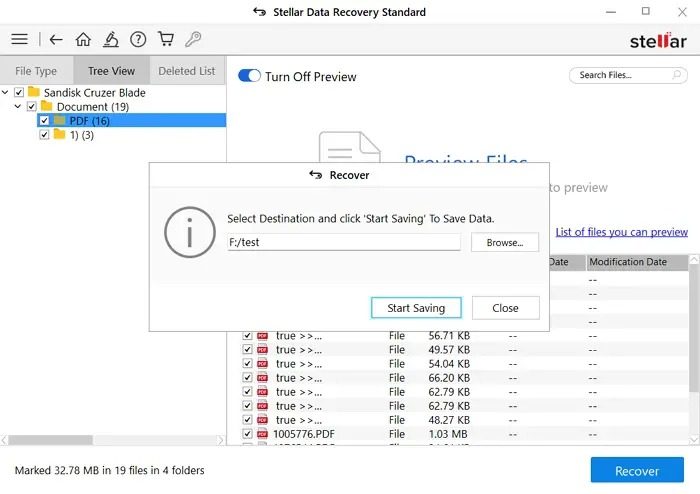
Task: Open the Home screen icon
Action: (83, 39)
